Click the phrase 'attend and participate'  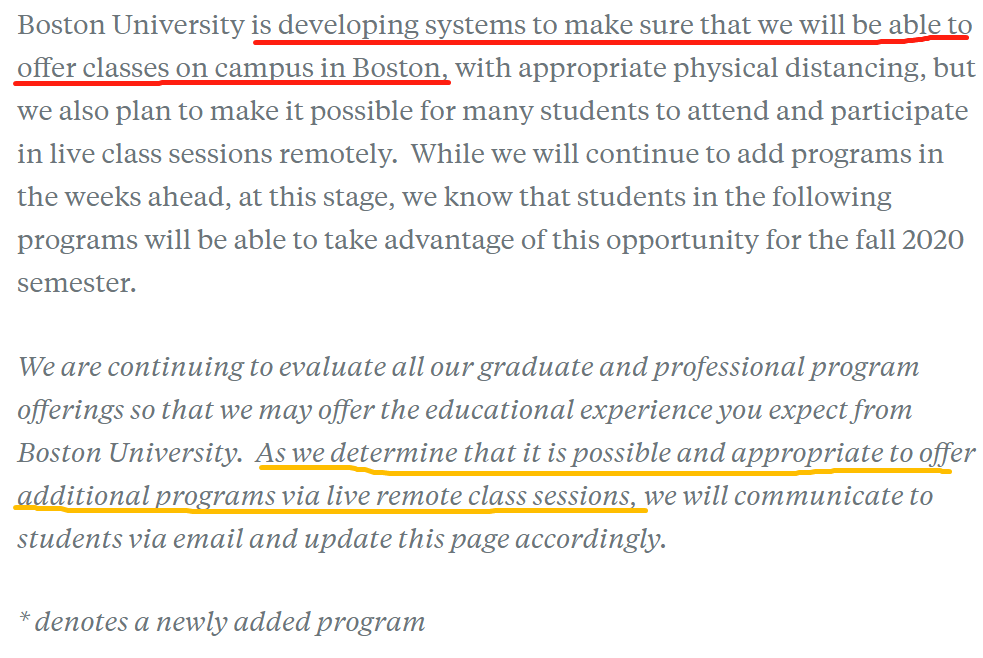828,112
